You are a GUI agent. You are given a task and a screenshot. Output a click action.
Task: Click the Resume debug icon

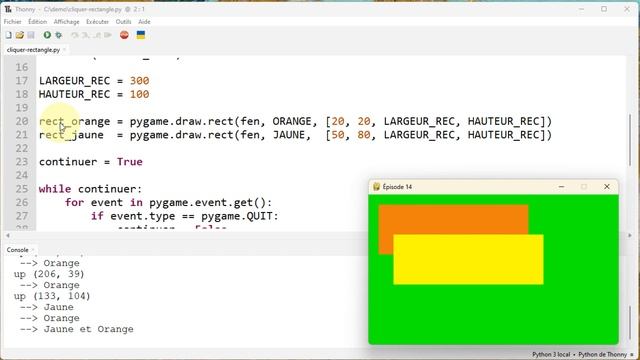[108, 35]
